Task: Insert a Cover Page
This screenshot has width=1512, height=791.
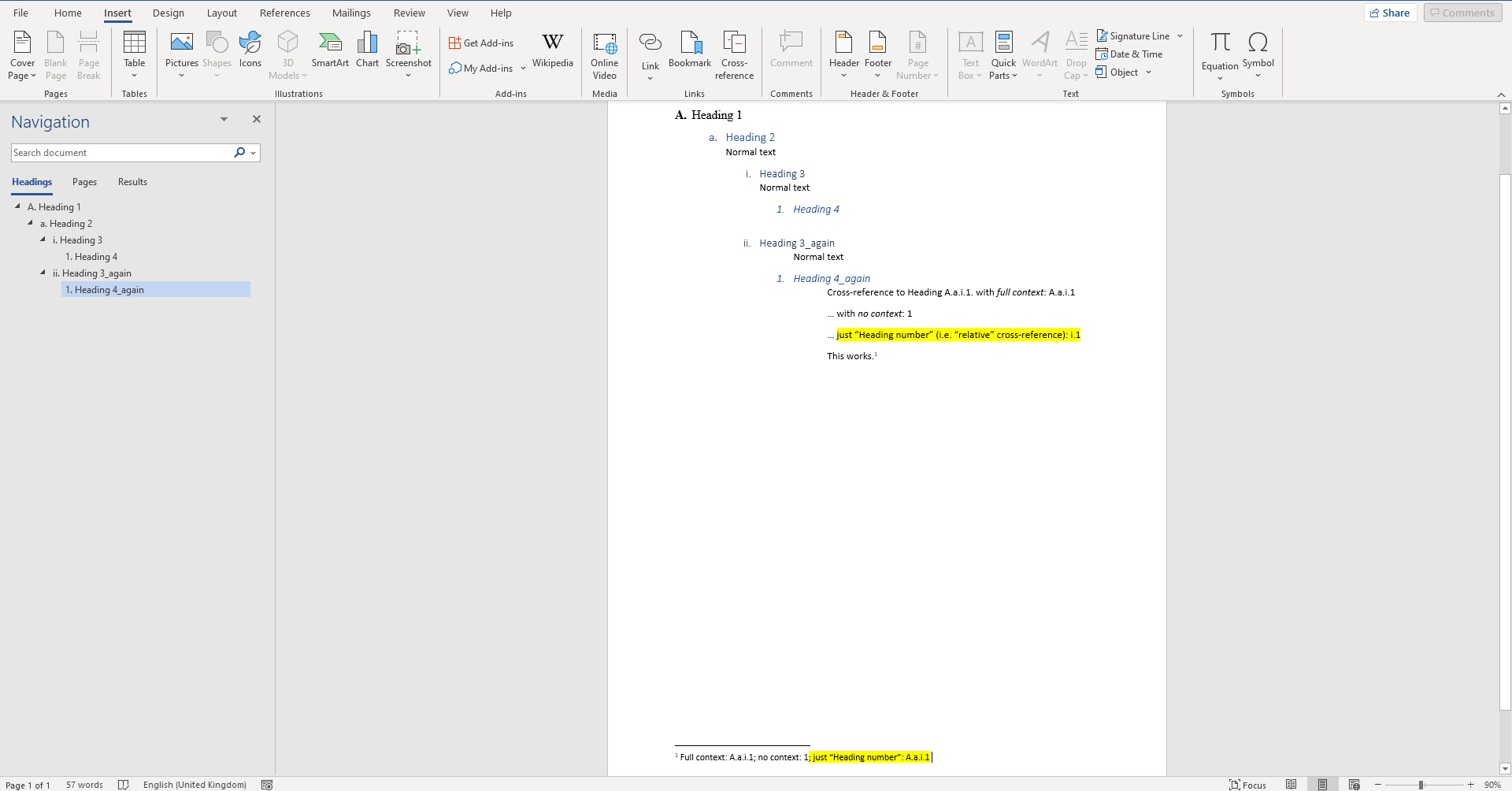Action: tap(22, 55)
